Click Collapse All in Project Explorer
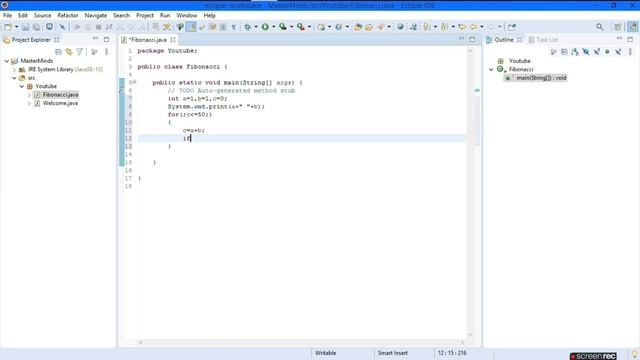The height and width of the screenshot is (360, 640). coord(58,52)
